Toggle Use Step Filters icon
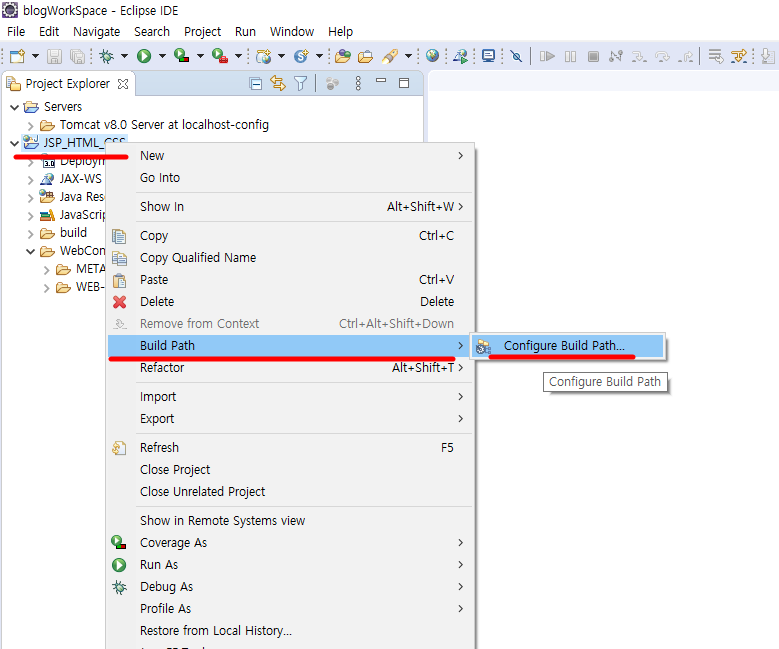 (739, 56)
